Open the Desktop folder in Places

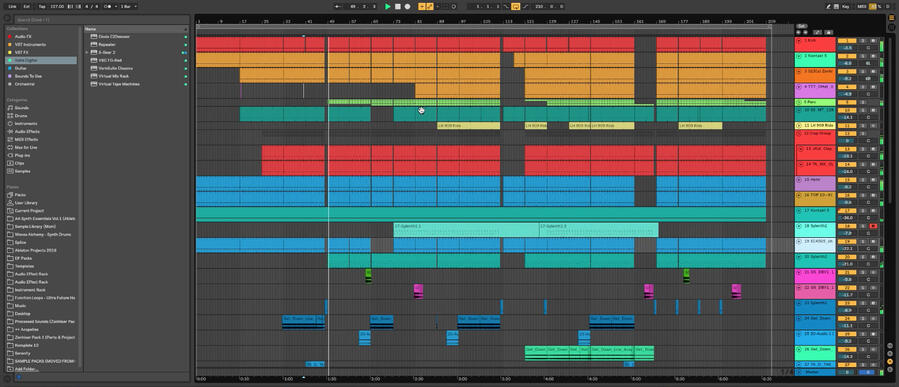[x=22, y=314]
